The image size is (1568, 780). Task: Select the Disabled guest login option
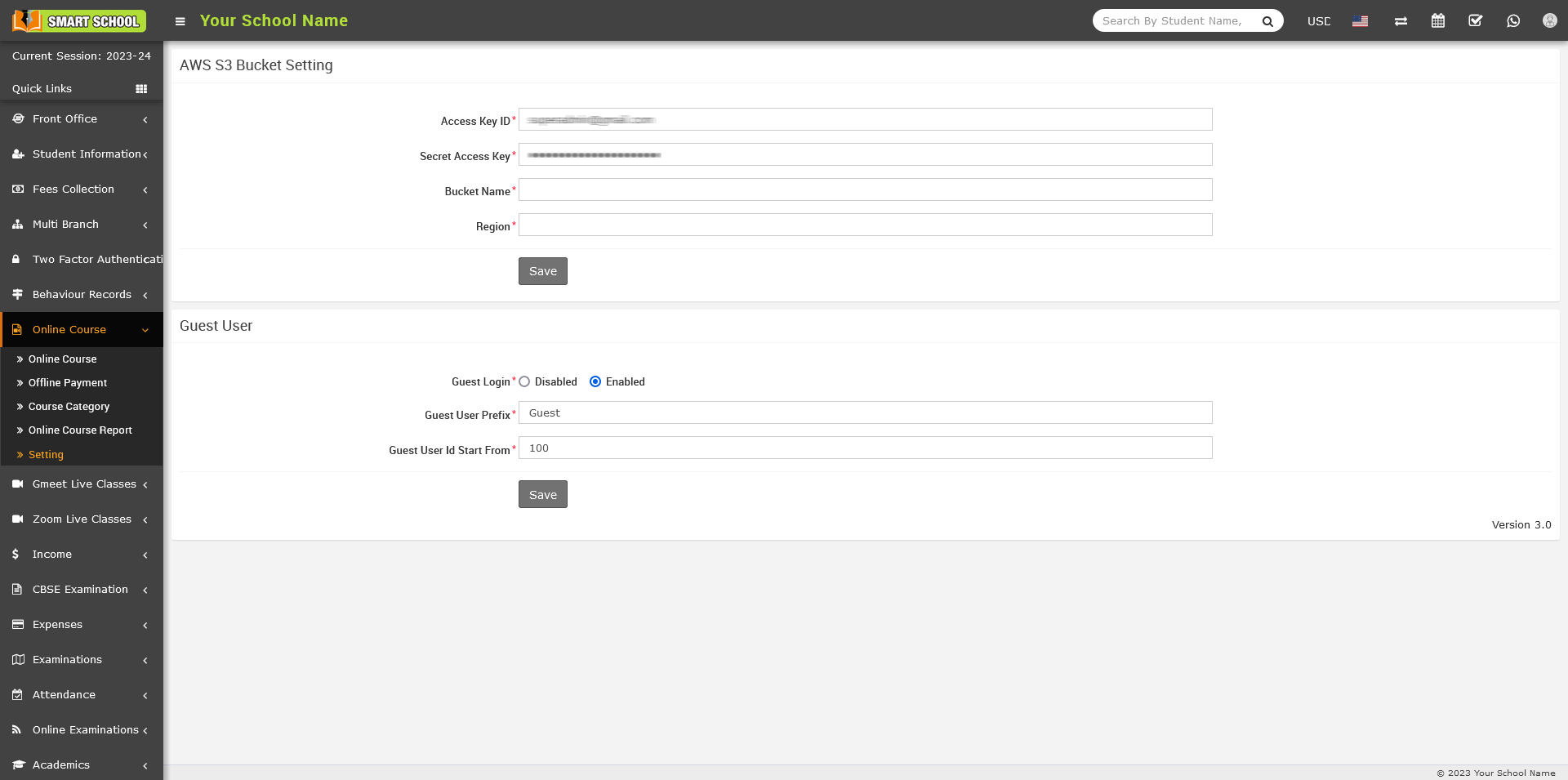click(x=524, y=381)
